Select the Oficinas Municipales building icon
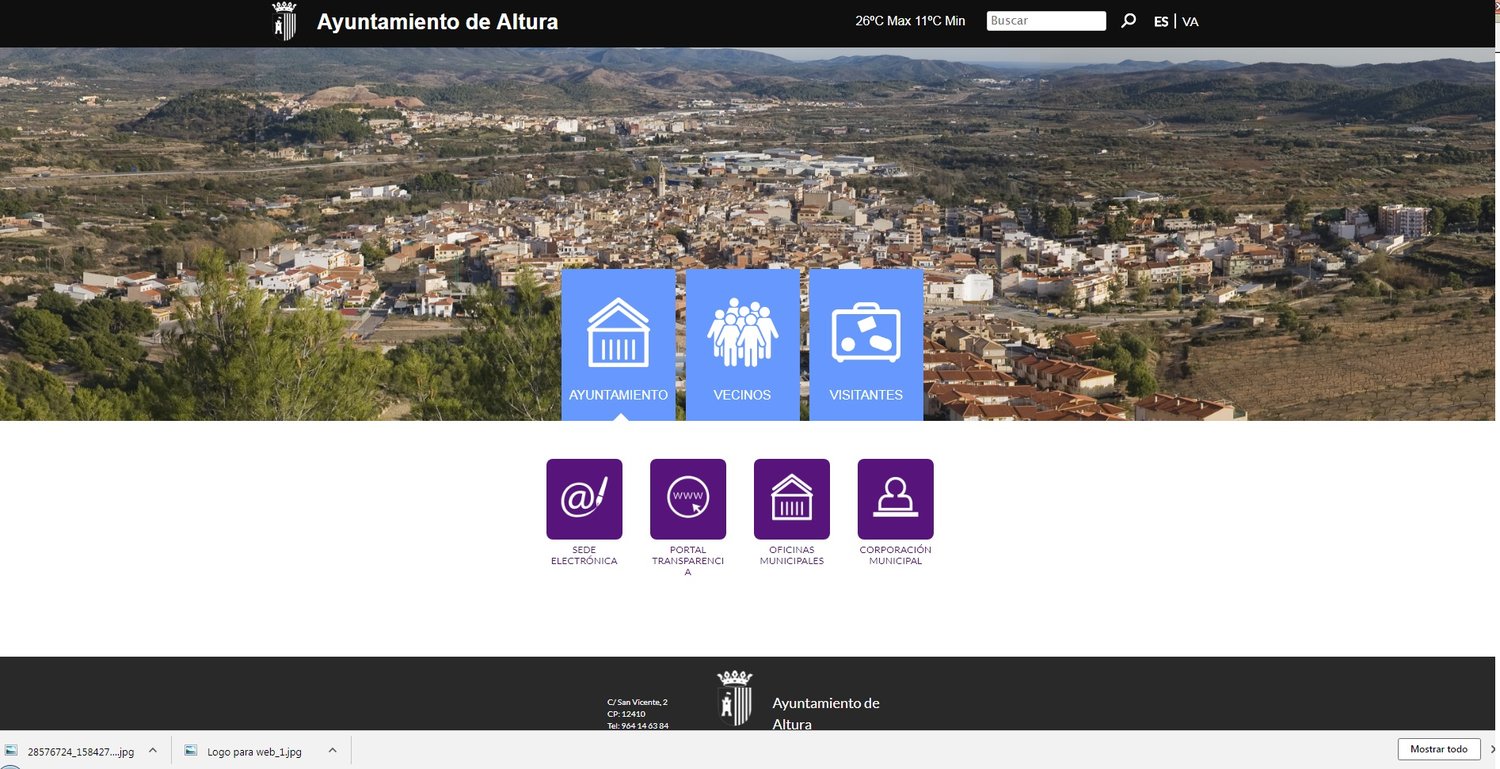This screenshot has height=769, width=1500. [x=791, y=497]
